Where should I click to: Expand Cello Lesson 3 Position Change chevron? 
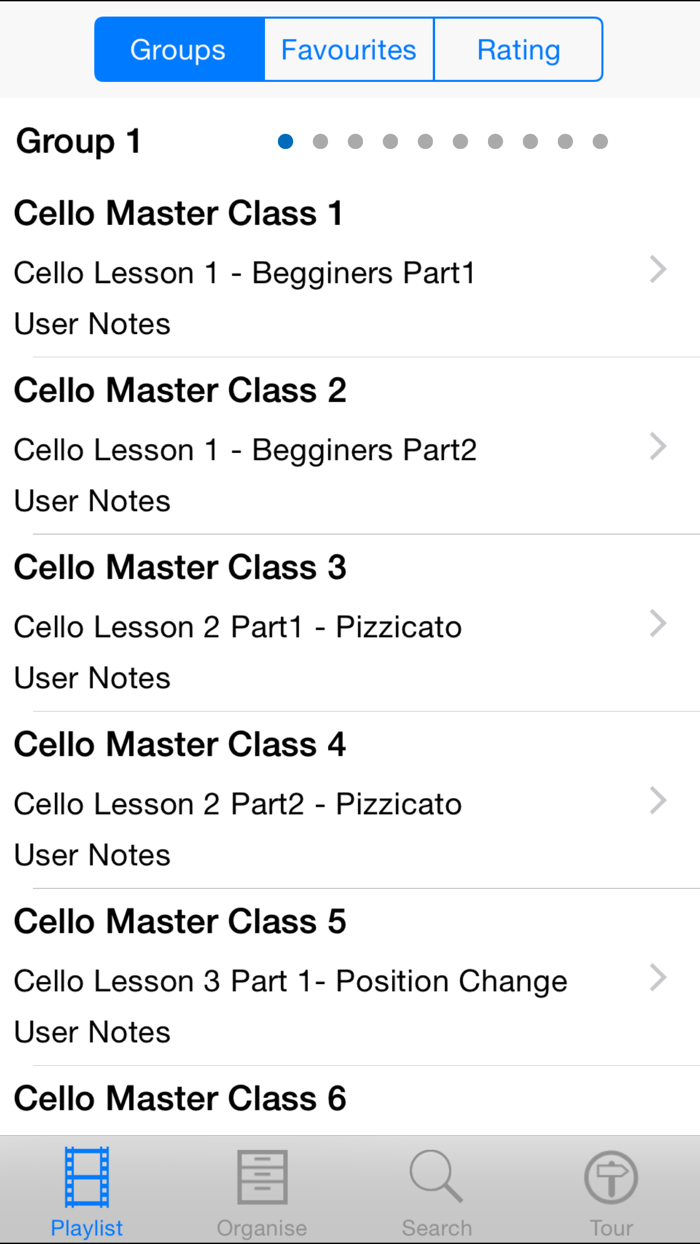[657, 977]
